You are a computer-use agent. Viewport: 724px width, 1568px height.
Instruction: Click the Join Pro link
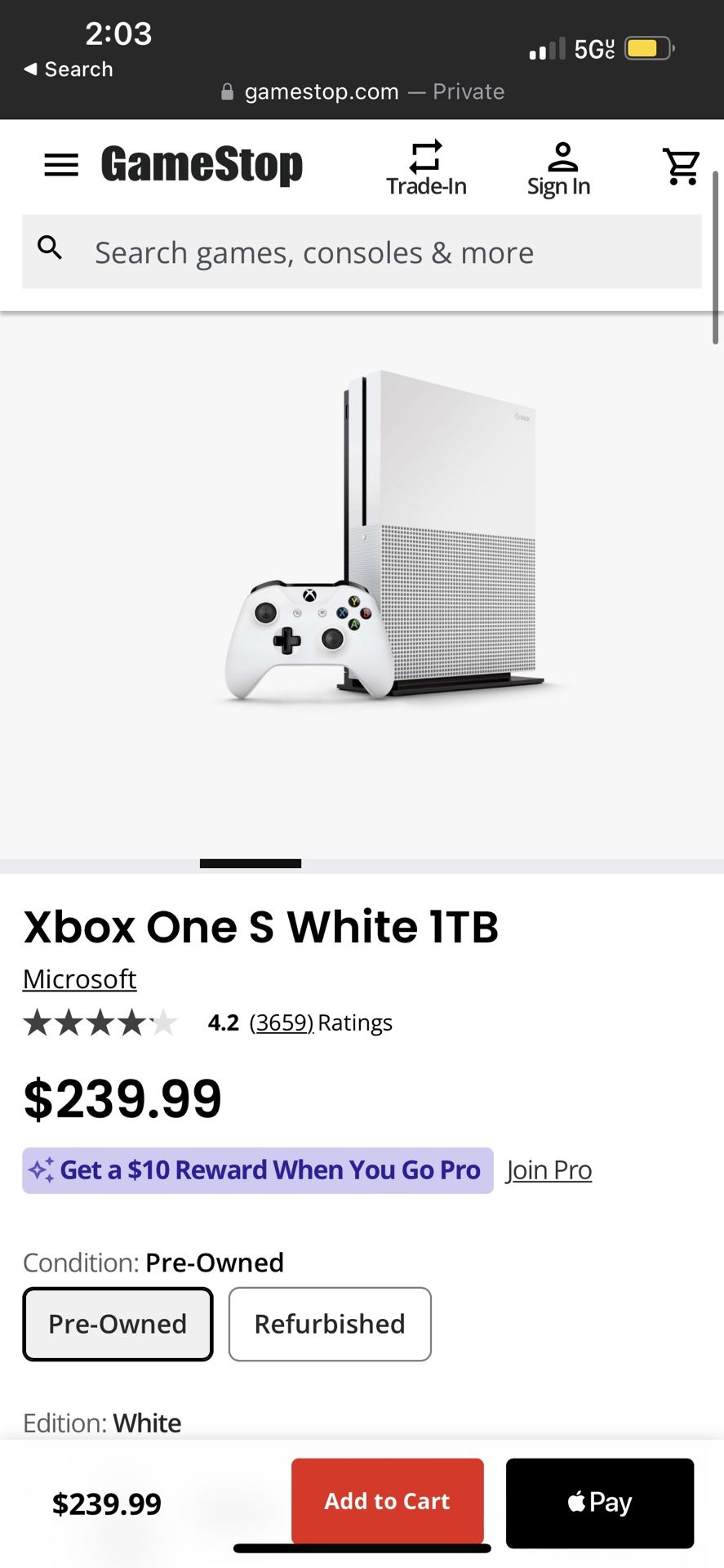point(549,1169)
